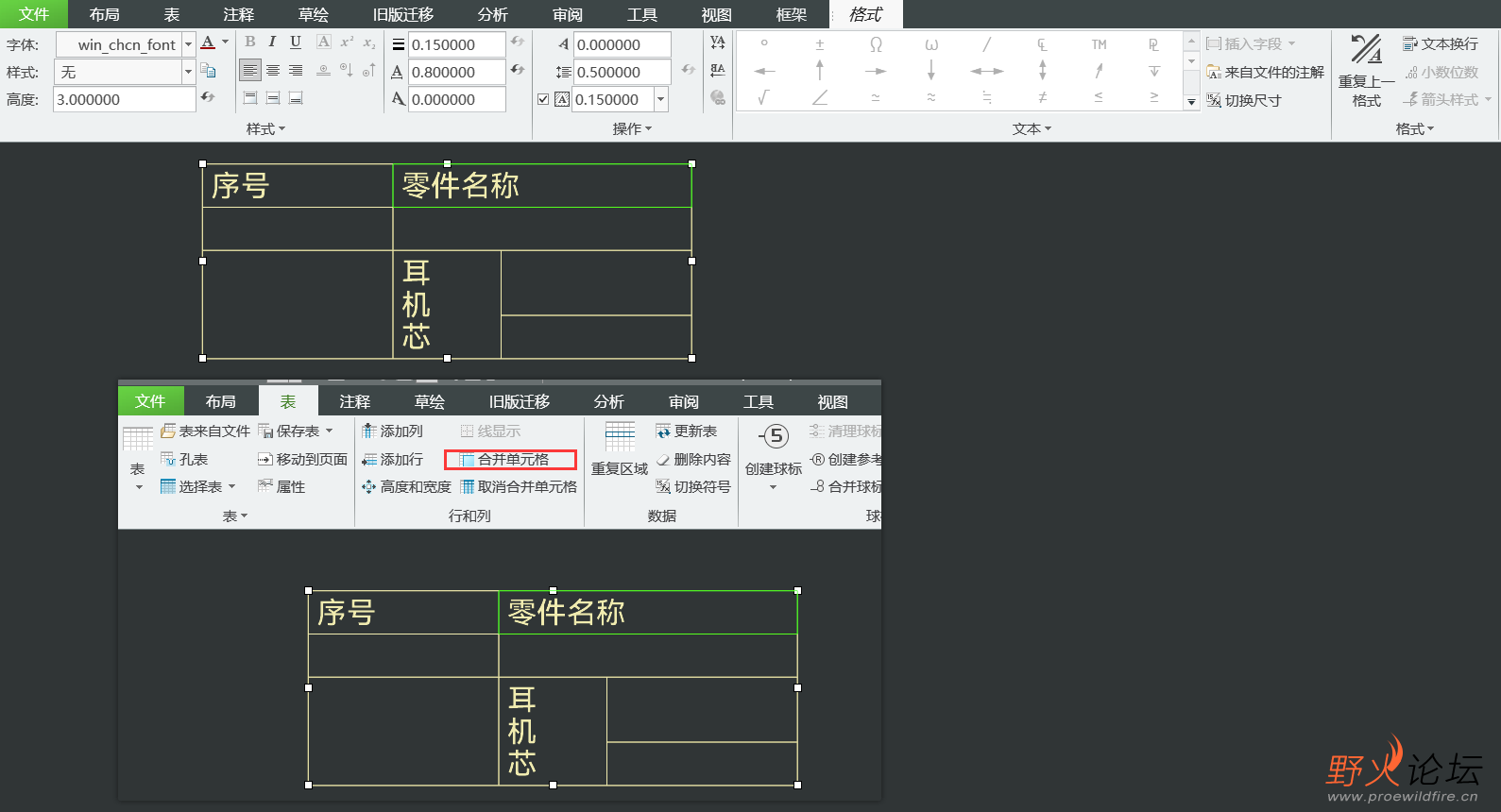Reset width factor to default
The width and height of the screenshot is (1501, 812).
(x=518, y=71)
